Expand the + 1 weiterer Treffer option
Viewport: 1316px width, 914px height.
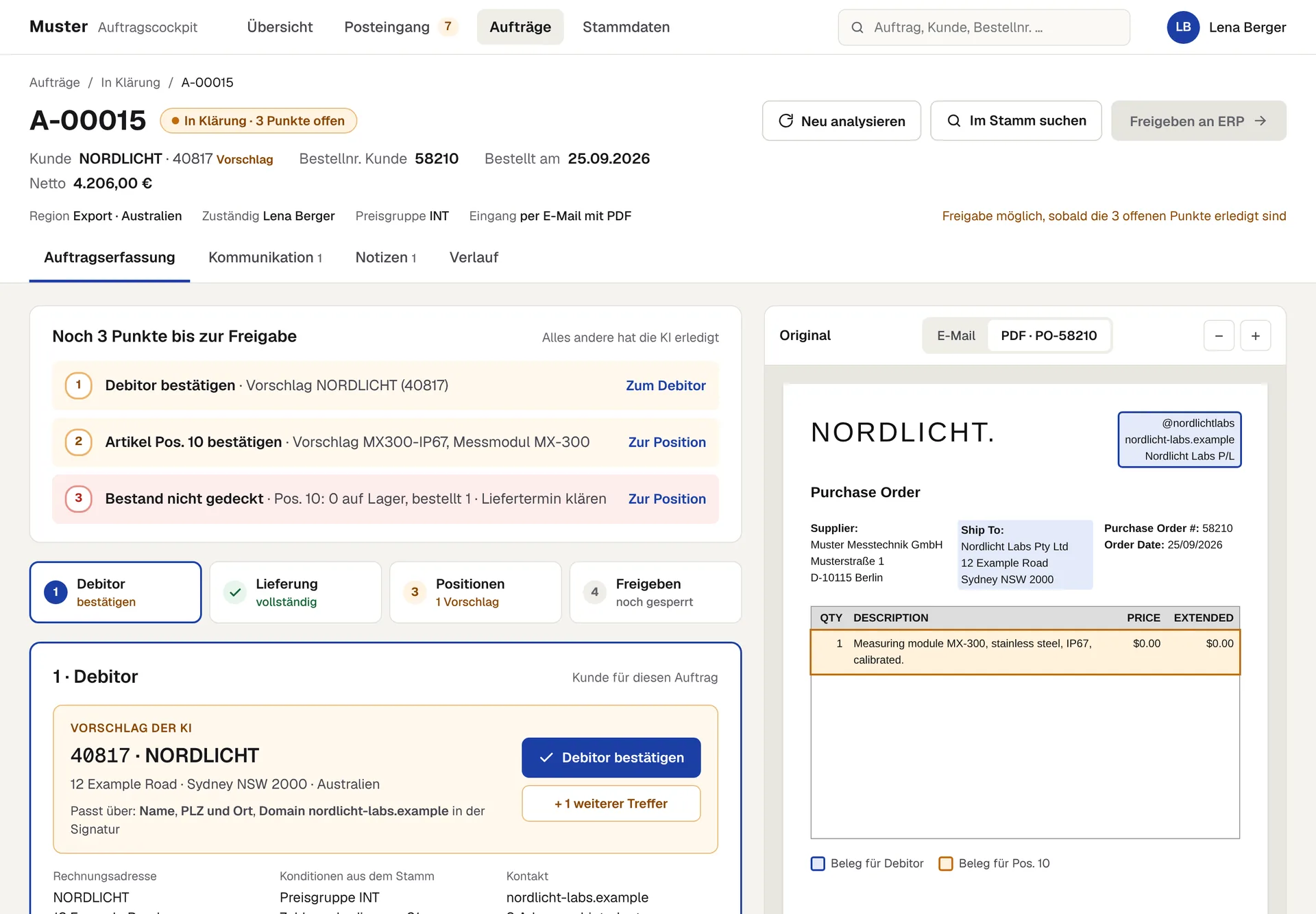(611, 804)
